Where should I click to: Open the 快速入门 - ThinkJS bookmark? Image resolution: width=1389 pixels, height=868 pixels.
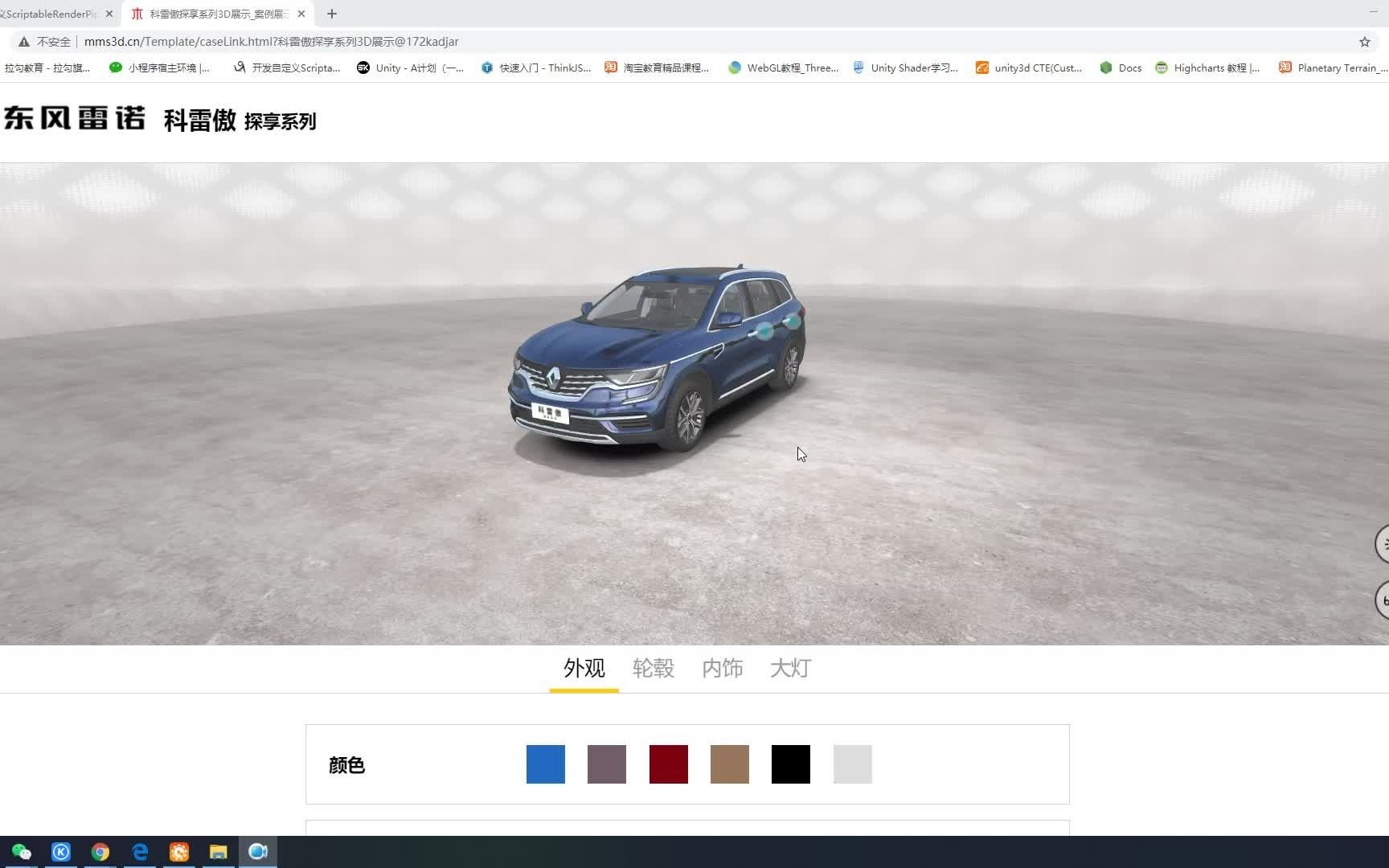click(536, 68)
